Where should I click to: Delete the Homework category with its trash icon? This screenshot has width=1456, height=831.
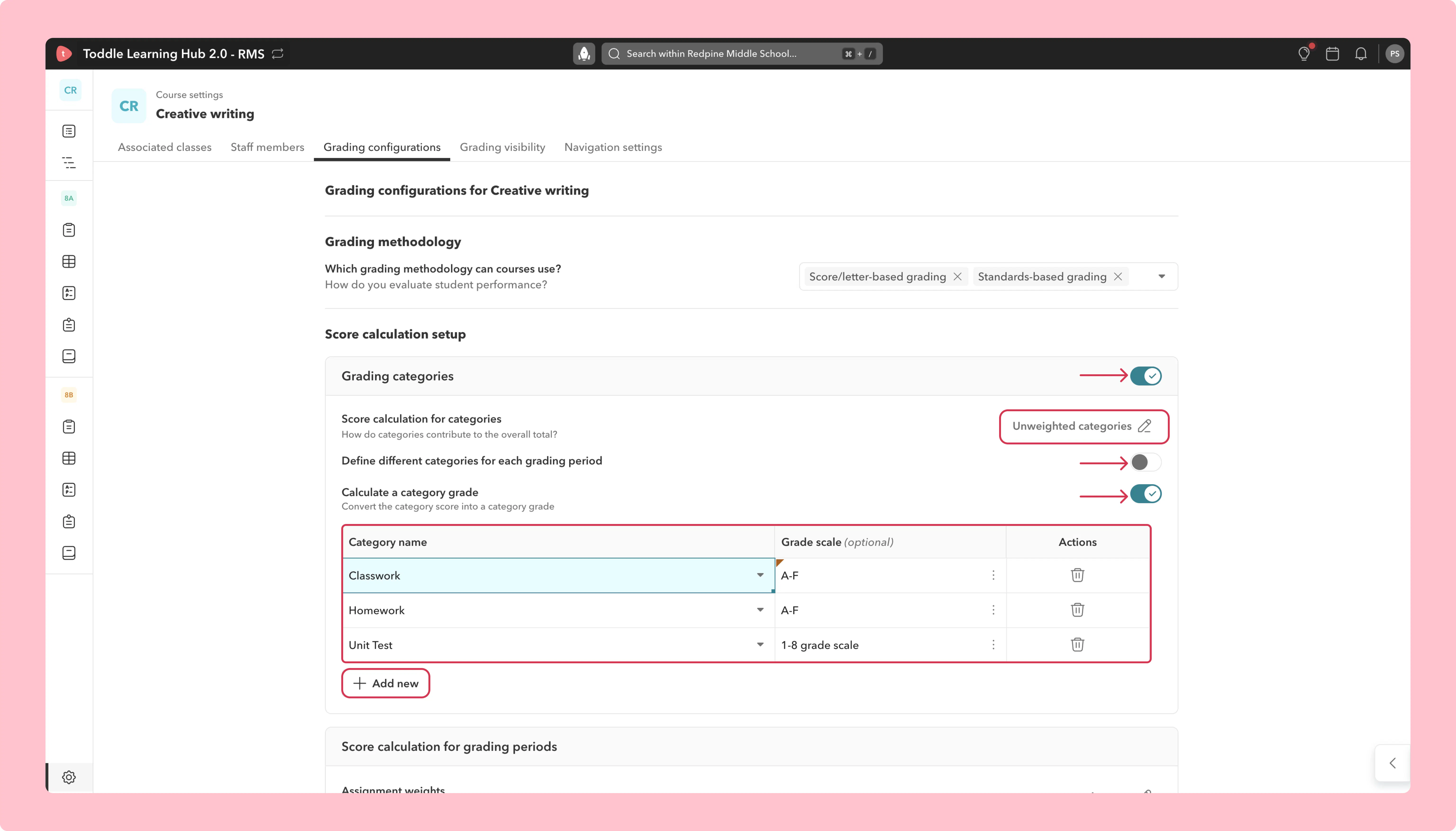pos(1078,610)
